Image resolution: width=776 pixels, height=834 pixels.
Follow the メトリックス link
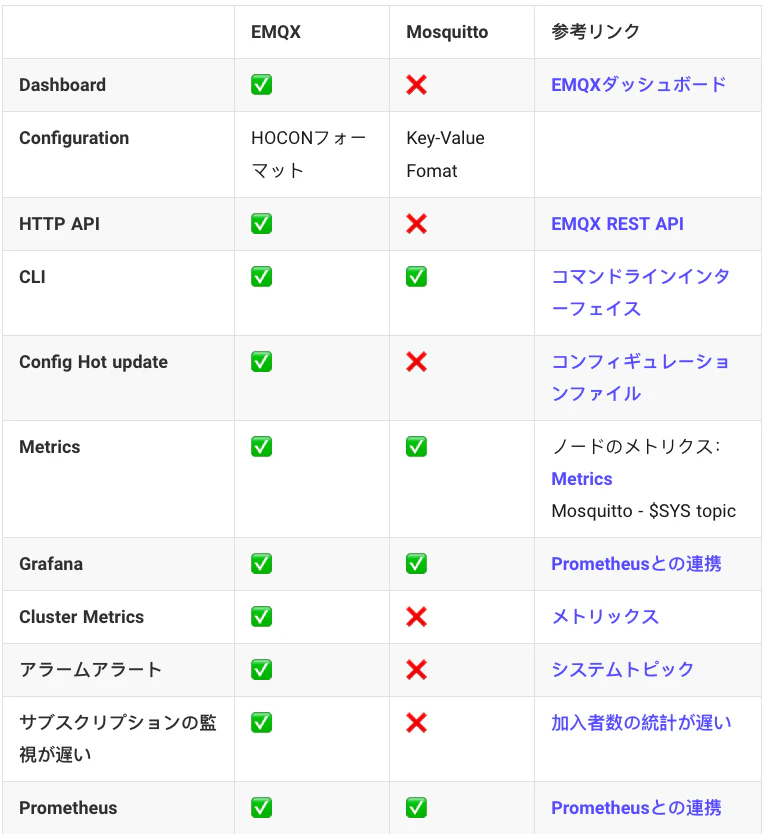605,617
